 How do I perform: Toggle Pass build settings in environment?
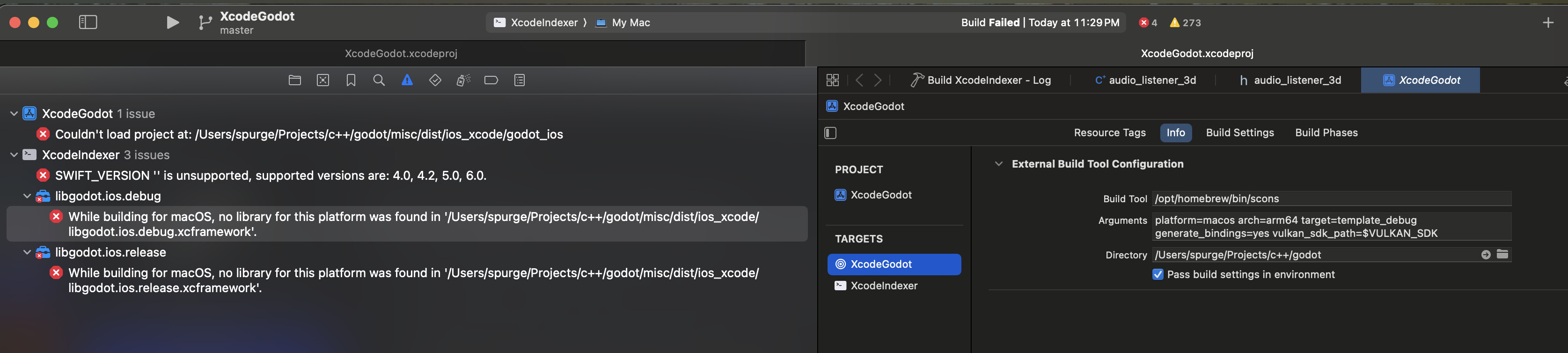pyautogui.click(x=1158, y=274)
